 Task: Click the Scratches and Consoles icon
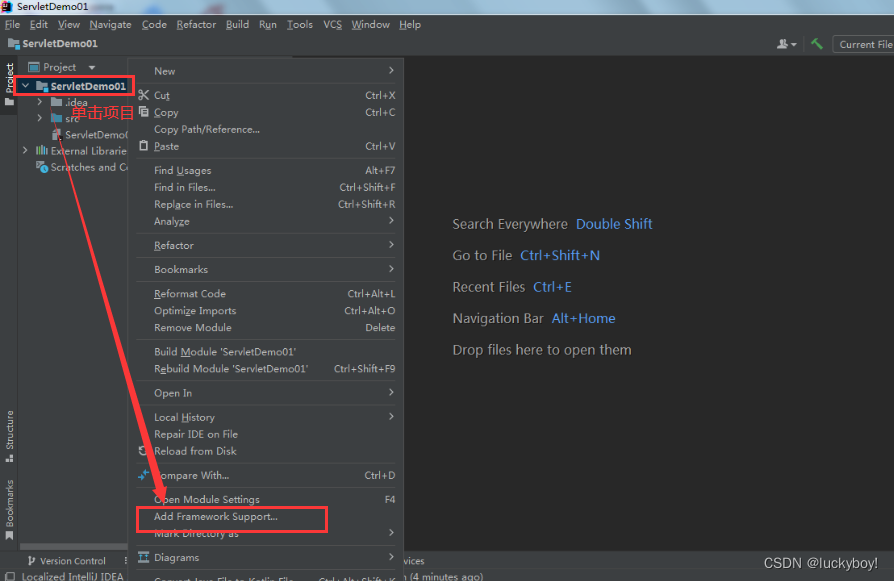(42, 167)
